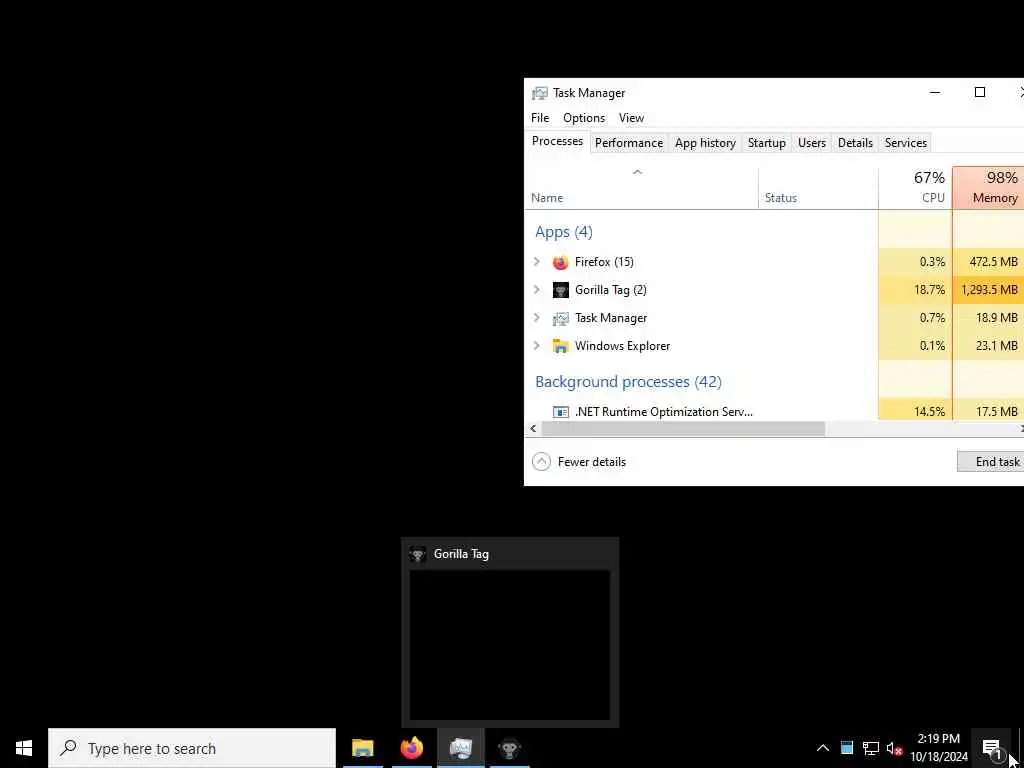1024x768 pixels.
Task: Open Firefox from the taskbar
Action: (x=411, y=748)
